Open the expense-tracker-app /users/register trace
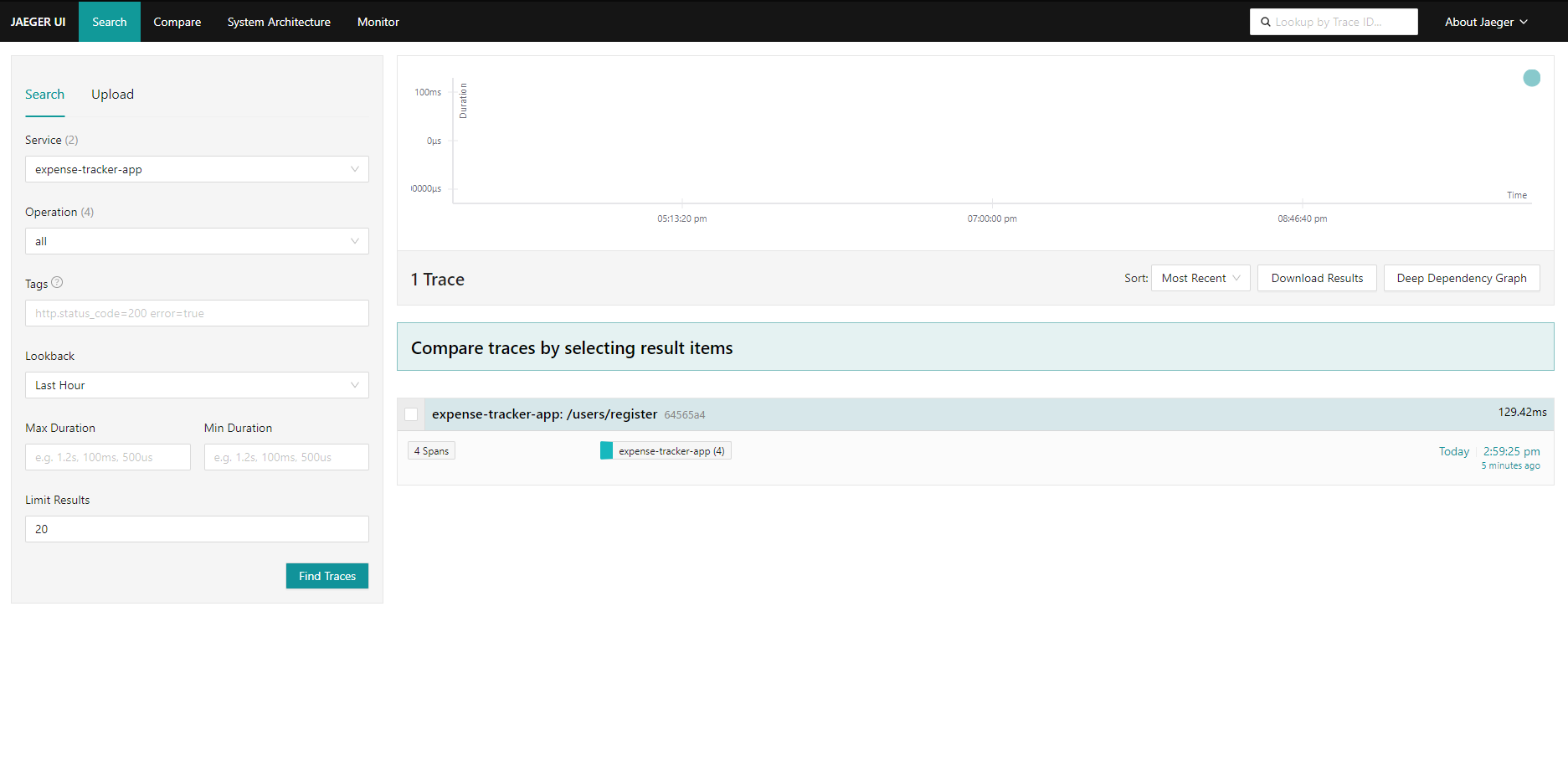The height and width of the screenshot is (781, 1568). click(x=544, y=414)
